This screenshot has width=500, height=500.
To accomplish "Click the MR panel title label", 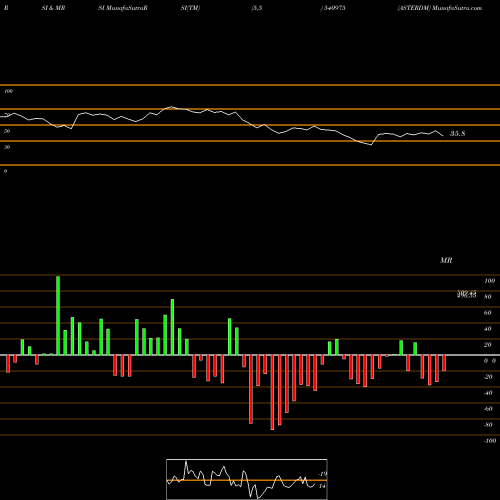I will pos(446,260).
